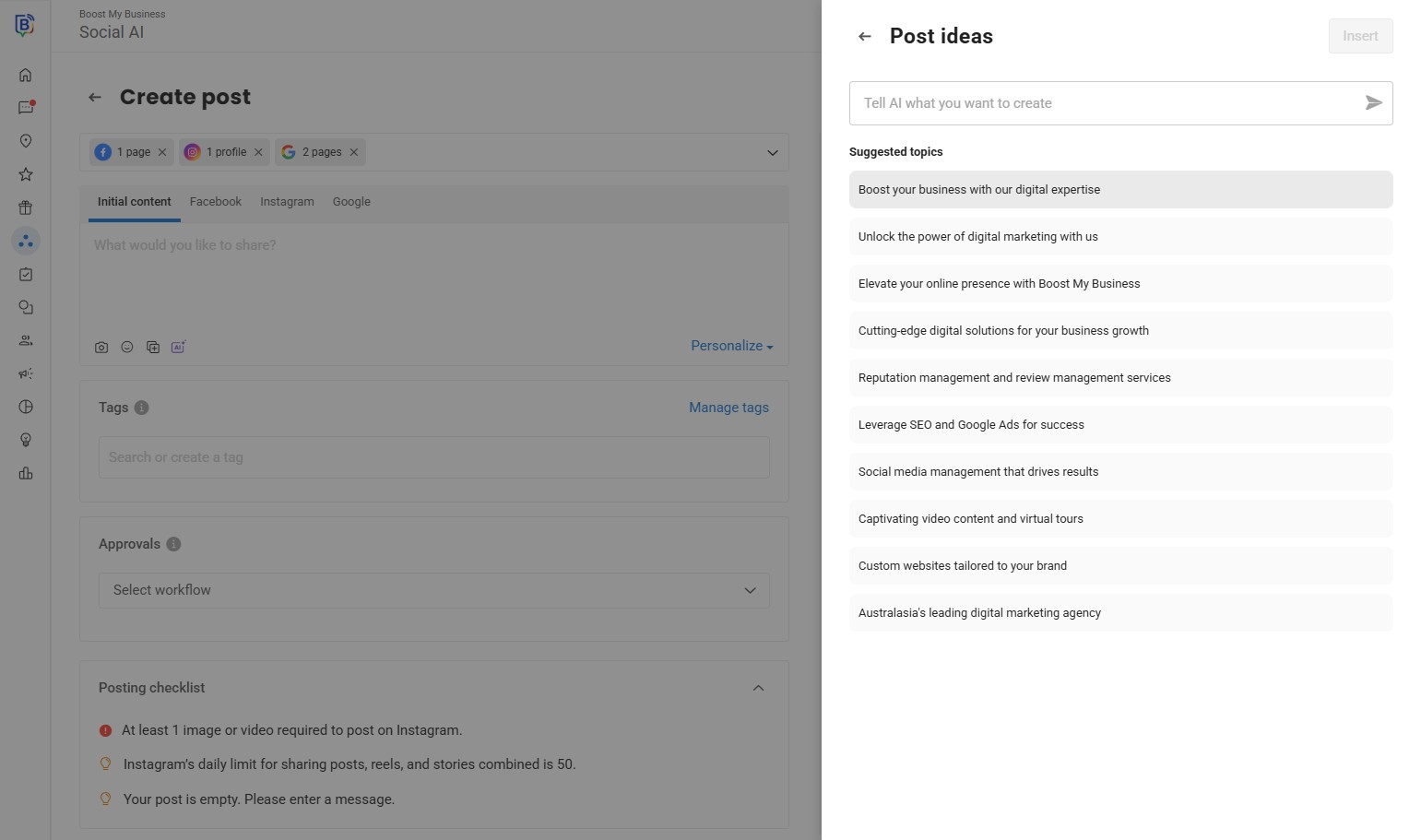Click the Insert button

click(1360, 36)
